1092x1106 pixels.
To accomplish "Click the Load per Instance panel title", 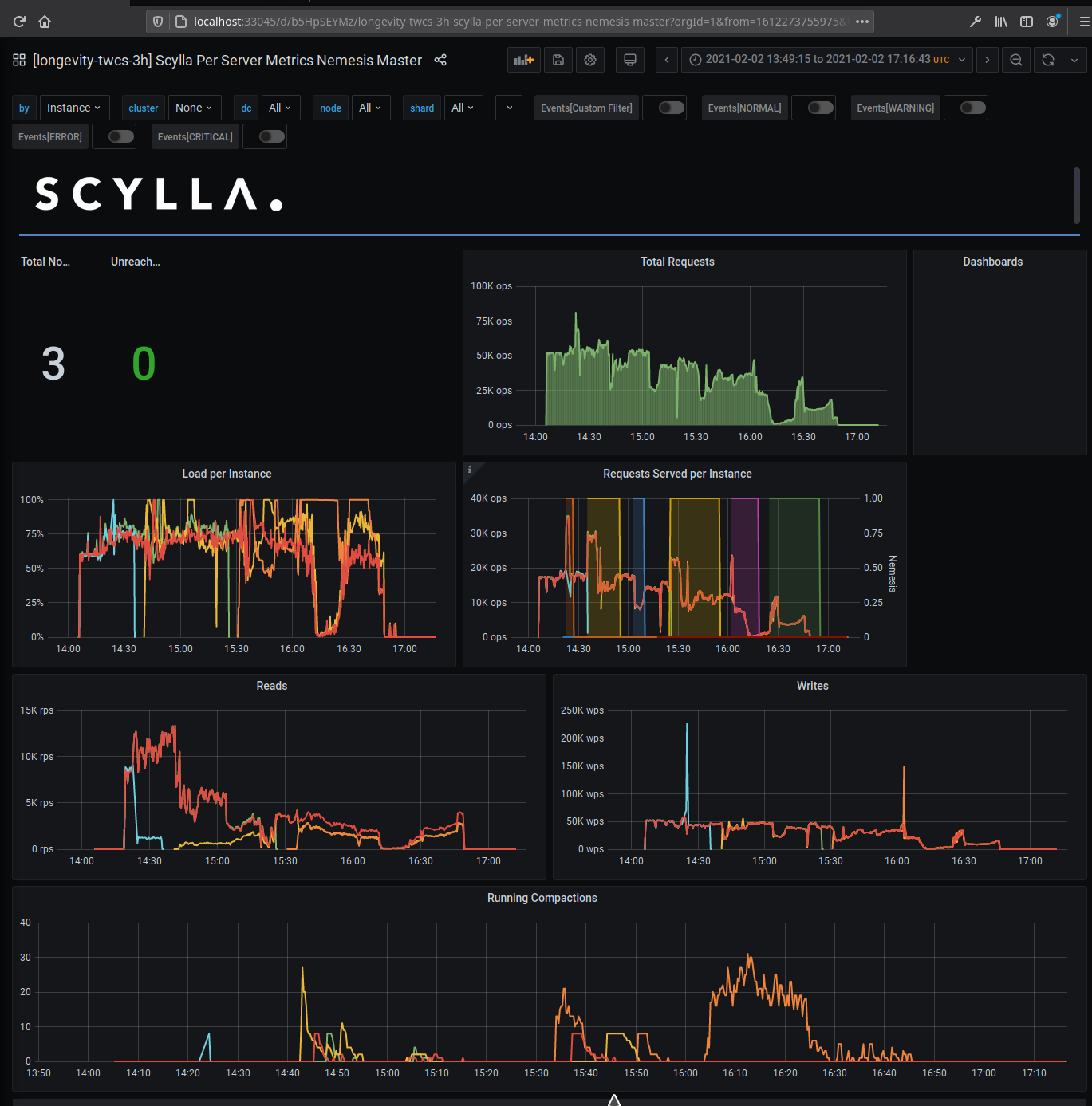I will [x=227, y=473].
